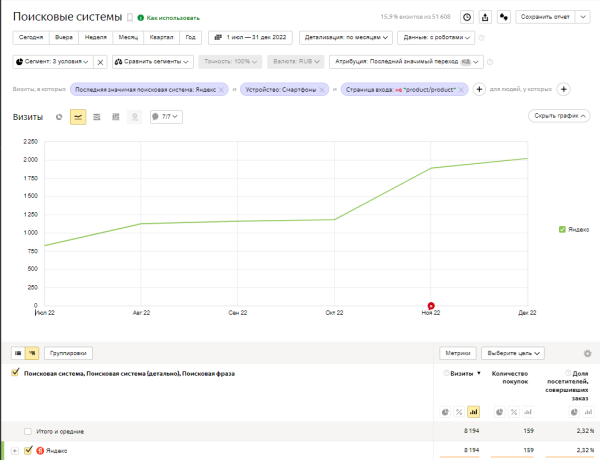Image resolution: width=600 pixels, height=460 pixels.
Task: Switch to the tree list view icon
Action: pos(32,353)
